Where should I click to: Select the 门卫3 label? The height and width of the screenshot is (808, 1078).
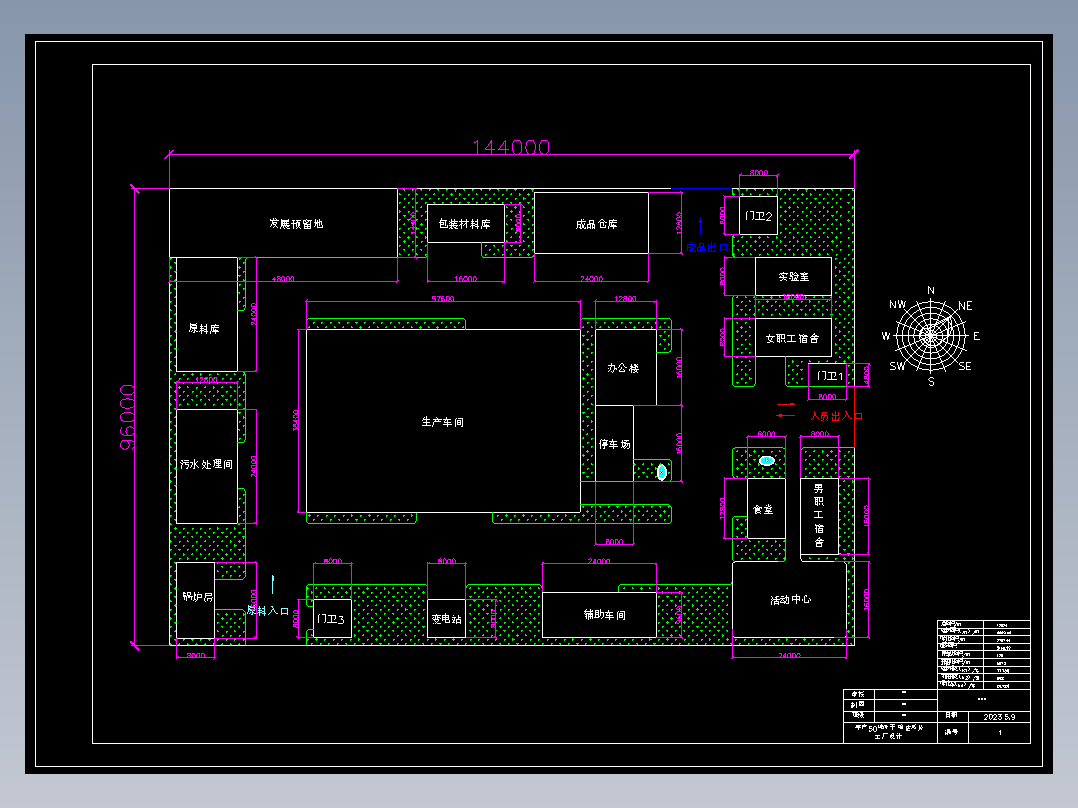tap(330, 619)
